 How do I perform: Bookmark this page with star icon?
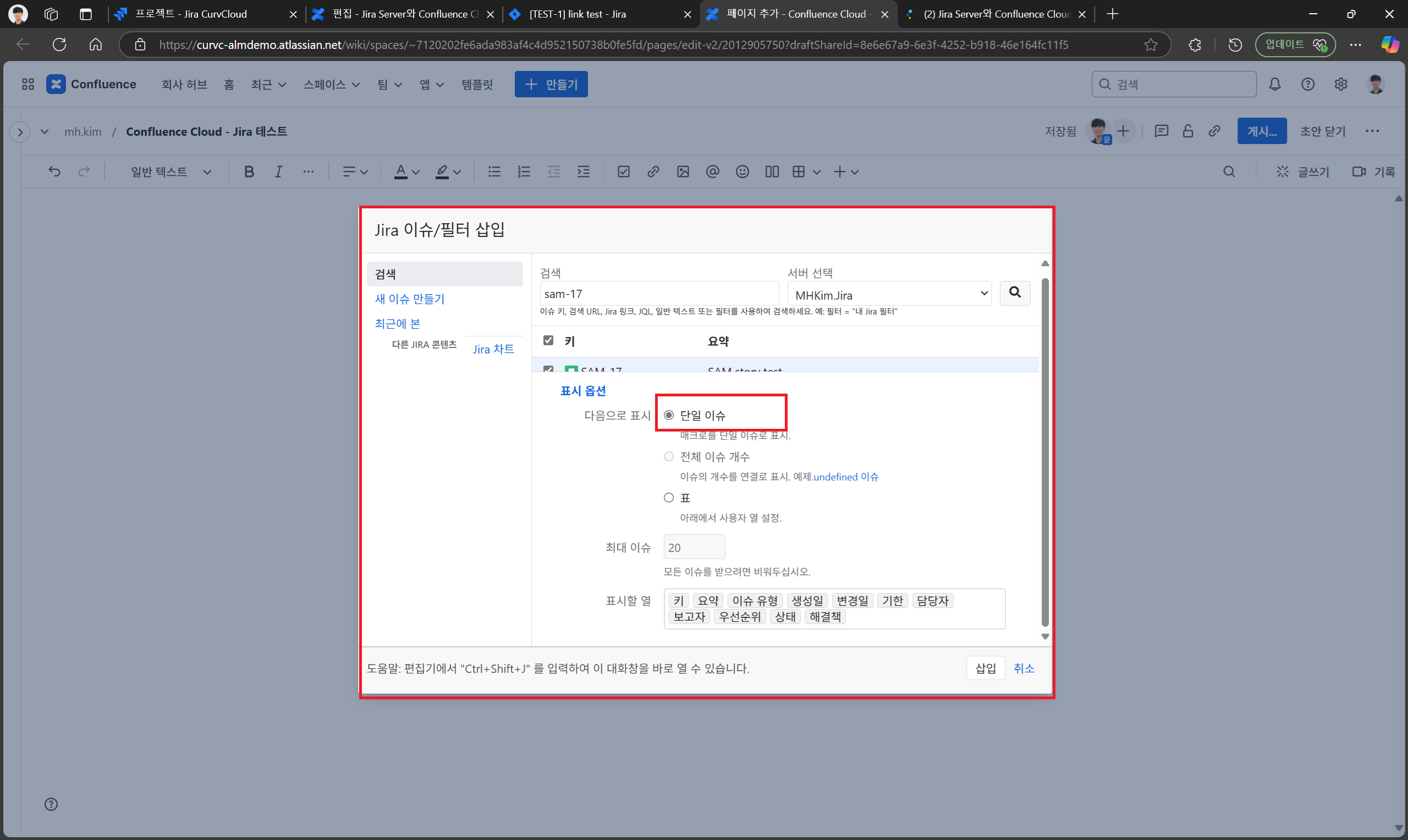pos(1151,45)
